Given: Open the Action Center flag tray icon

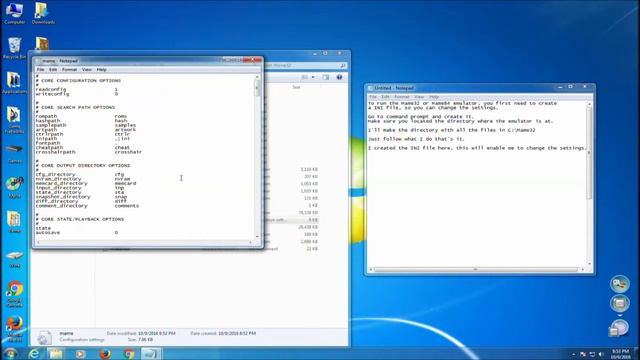Looking at the screenshot, I should point(582,354).
